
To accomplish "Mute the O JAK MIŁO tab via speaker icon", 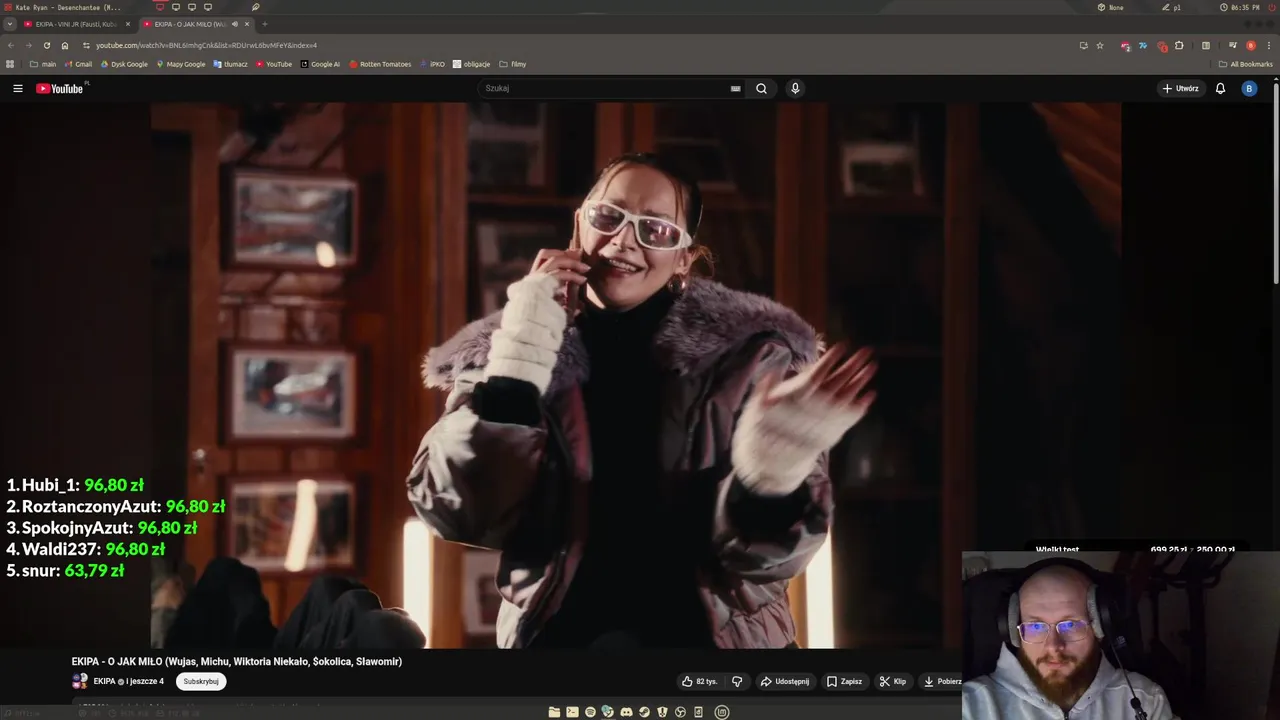I will (x=235, y=24).
